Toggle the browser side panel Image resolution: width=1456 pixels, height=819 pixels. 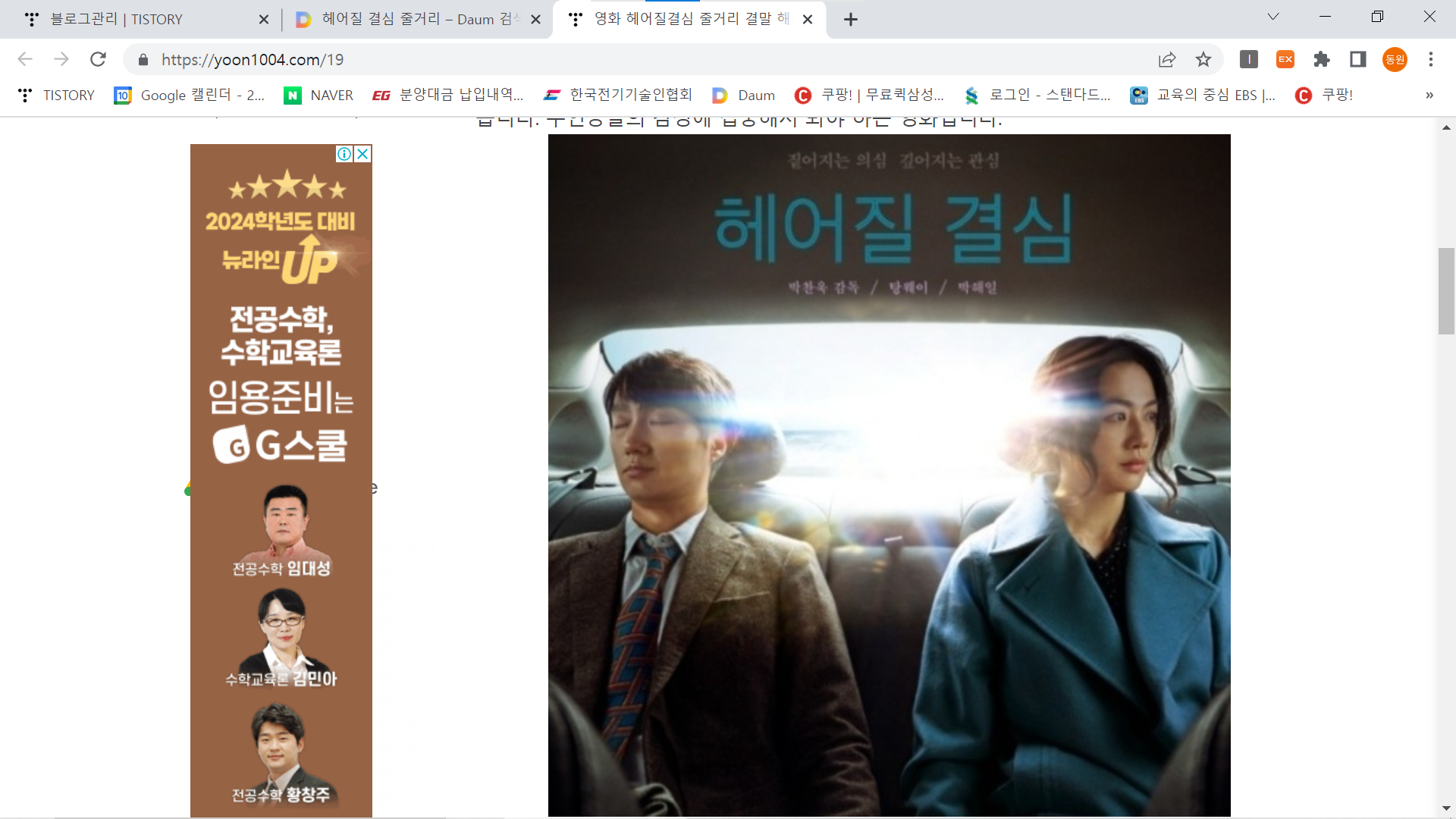[x=1358, y=59]
